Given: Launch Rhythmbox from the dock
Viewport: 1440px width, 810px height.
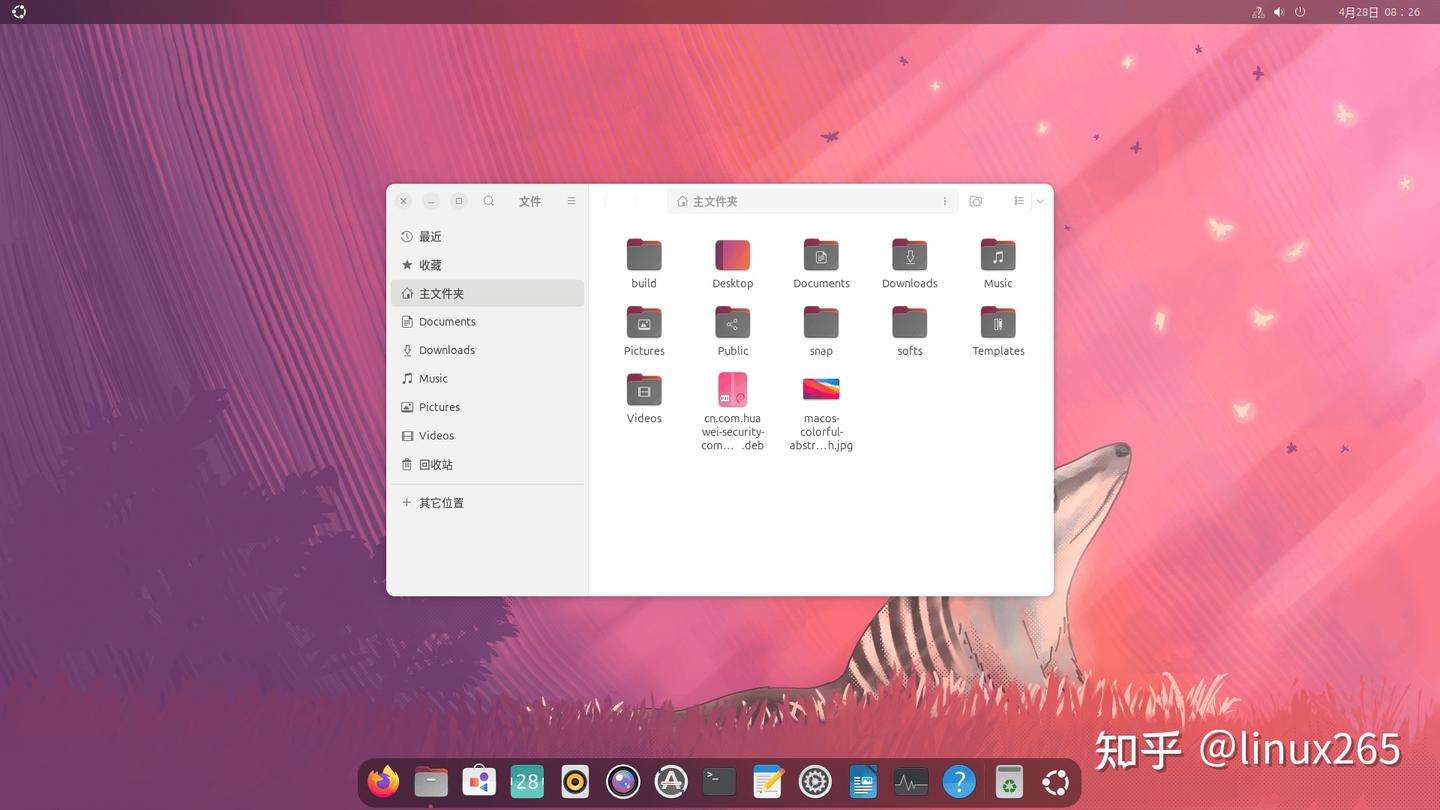Looking at the screenshot, I should click(575, 781).
